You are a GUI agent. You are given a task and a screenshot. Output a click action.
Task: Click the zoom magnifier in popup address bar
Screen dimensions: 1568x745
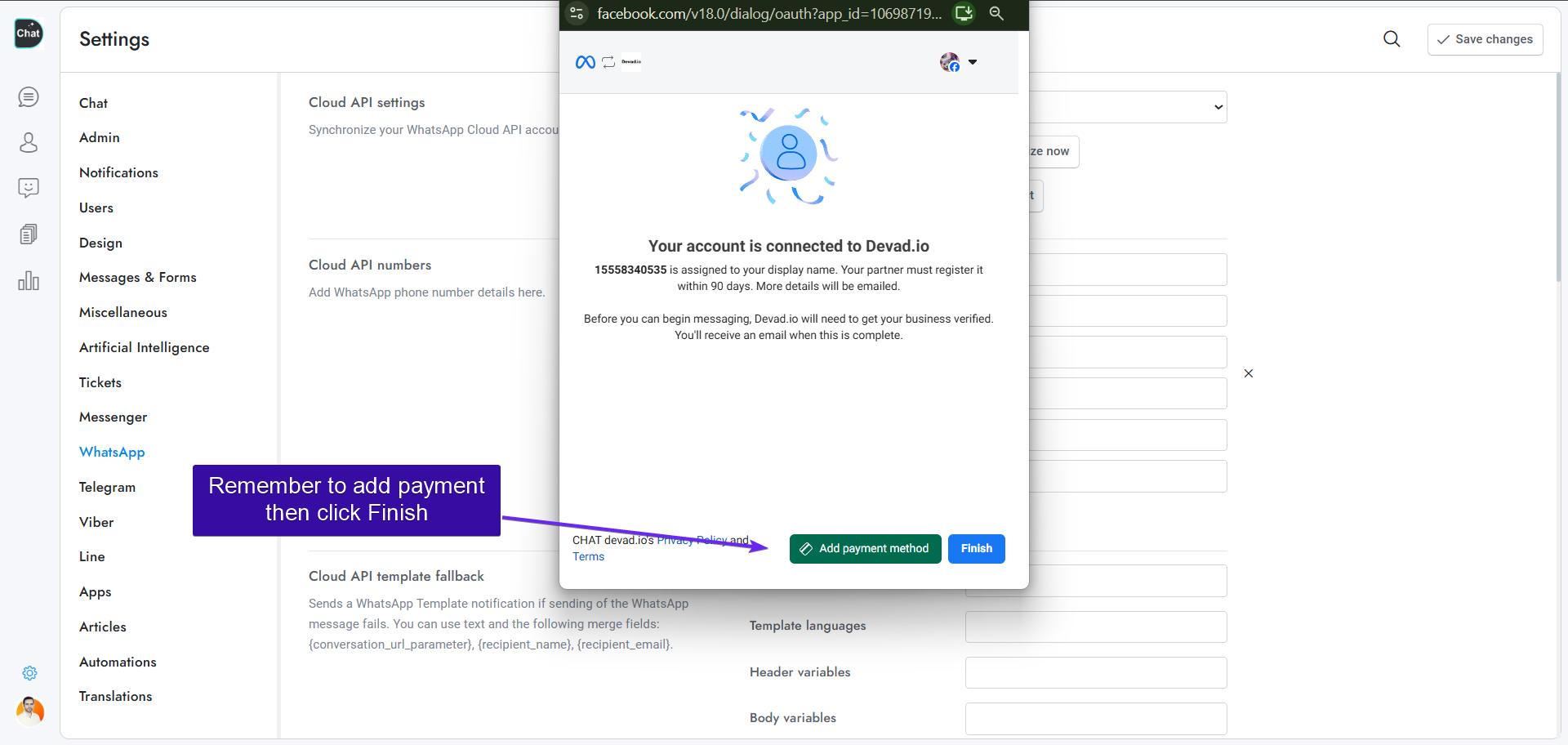pyautogui.click(x=996, y=13)
